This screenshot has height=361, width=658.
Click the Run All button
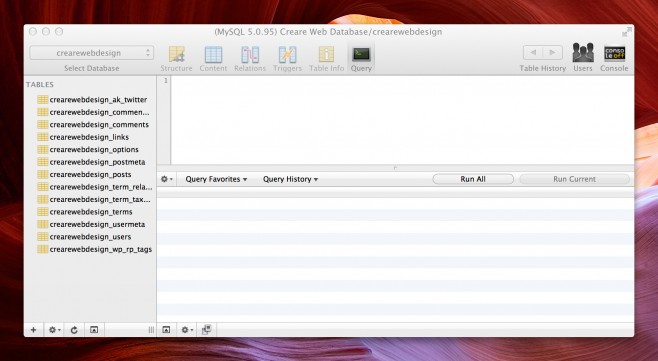[x=473, y=179]
